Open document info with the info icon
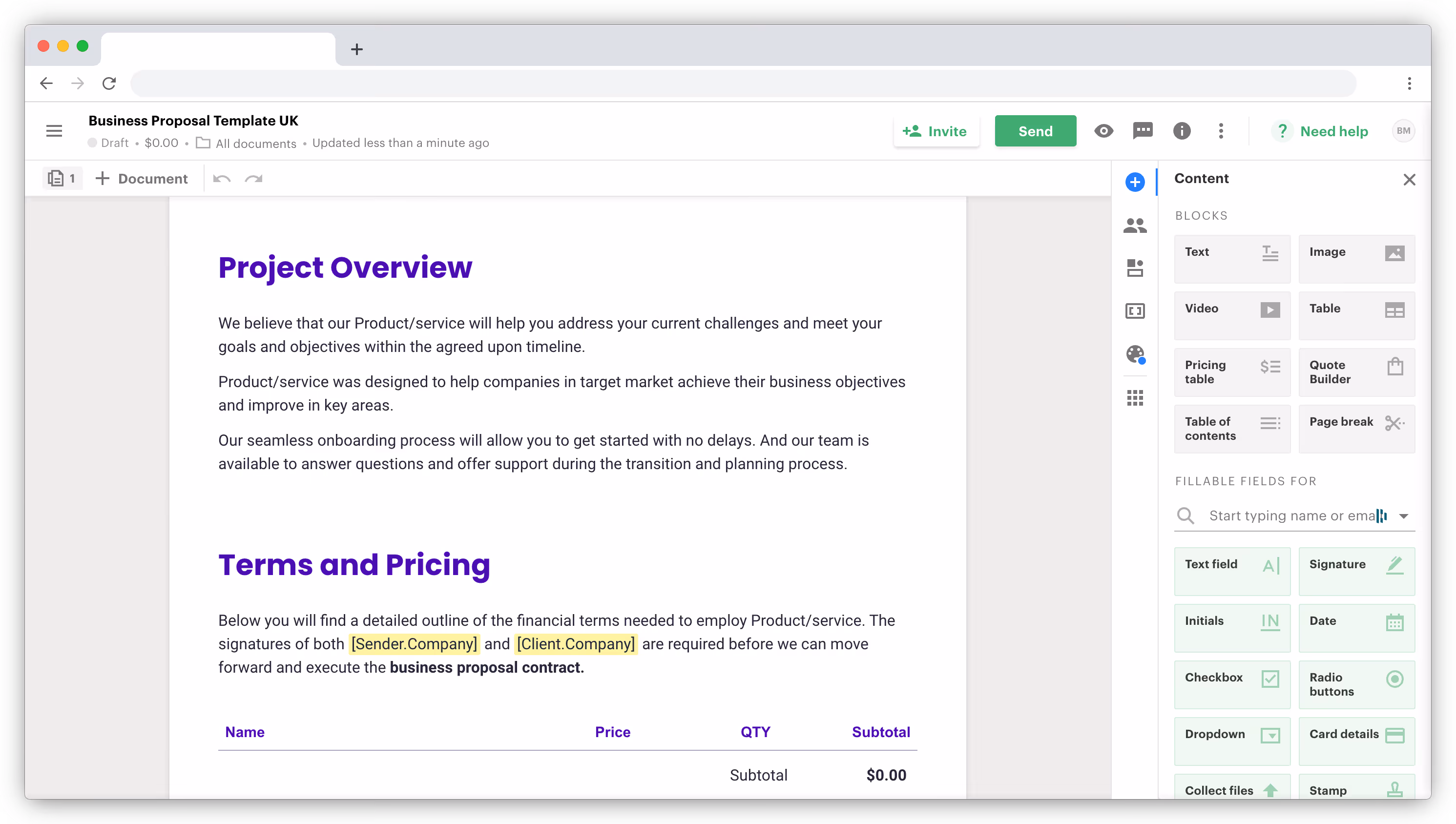1456x824 pixels. tap(1182, 131)
